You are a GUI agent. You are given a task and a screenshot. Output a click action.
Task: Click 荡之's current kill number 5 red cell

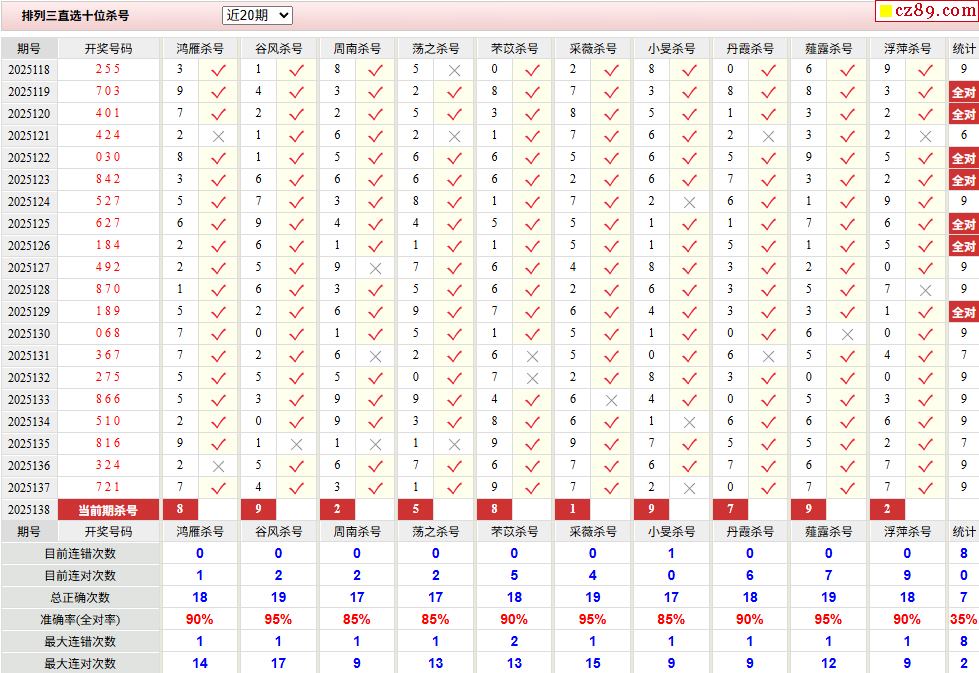415,509
